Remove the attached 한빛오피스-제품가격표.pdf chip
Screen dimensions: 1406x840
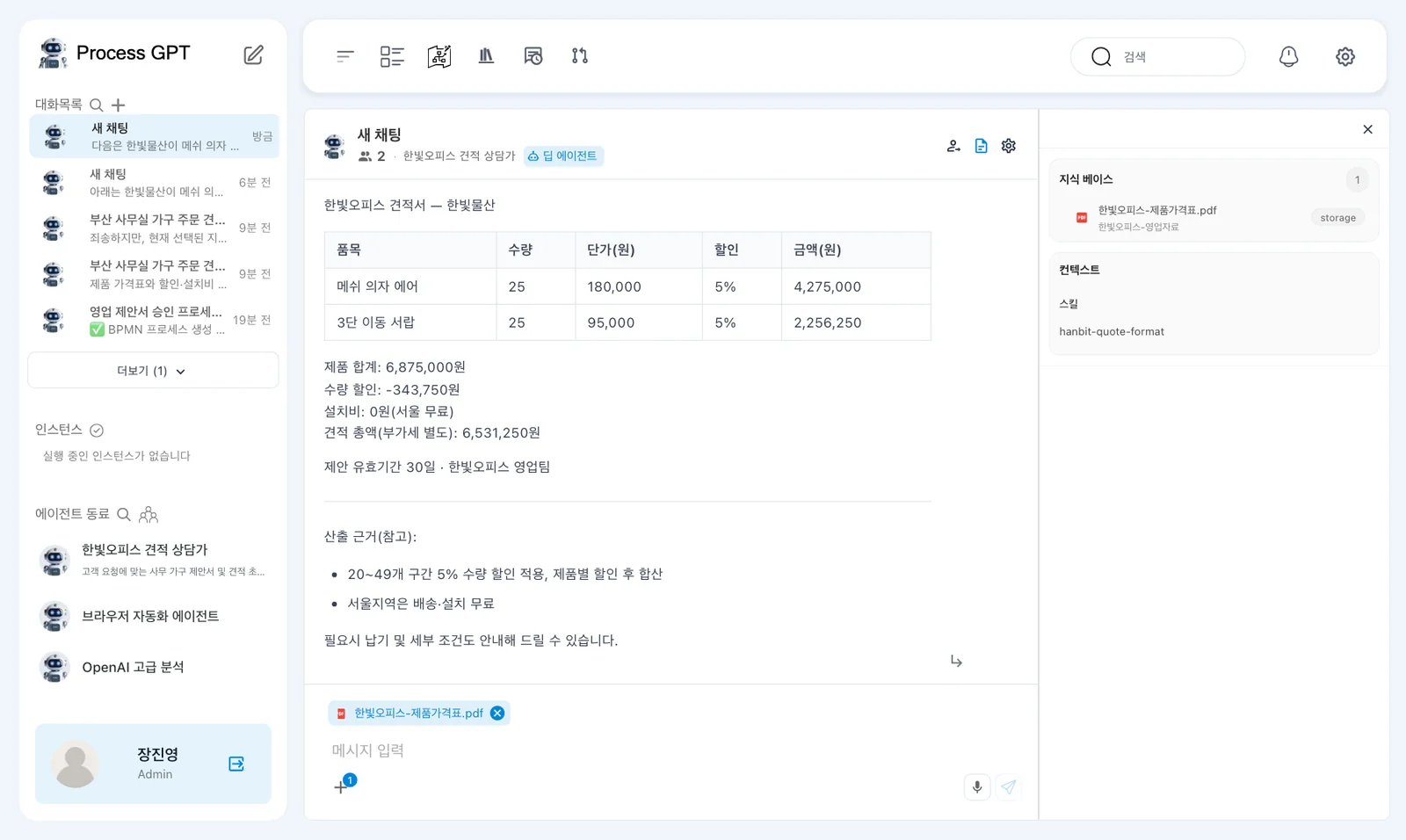497,713
